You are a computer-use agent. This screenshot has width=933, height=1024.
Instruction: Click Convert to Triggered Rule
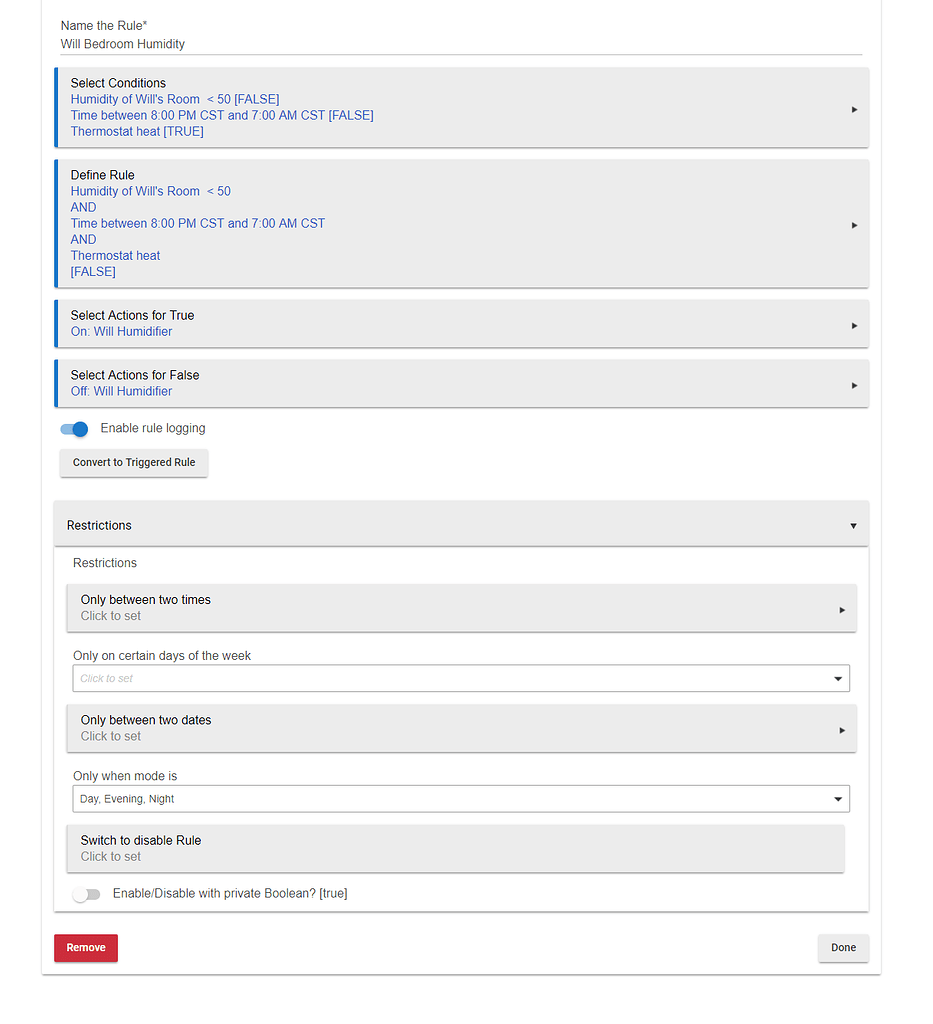click(x=133, y=462)
